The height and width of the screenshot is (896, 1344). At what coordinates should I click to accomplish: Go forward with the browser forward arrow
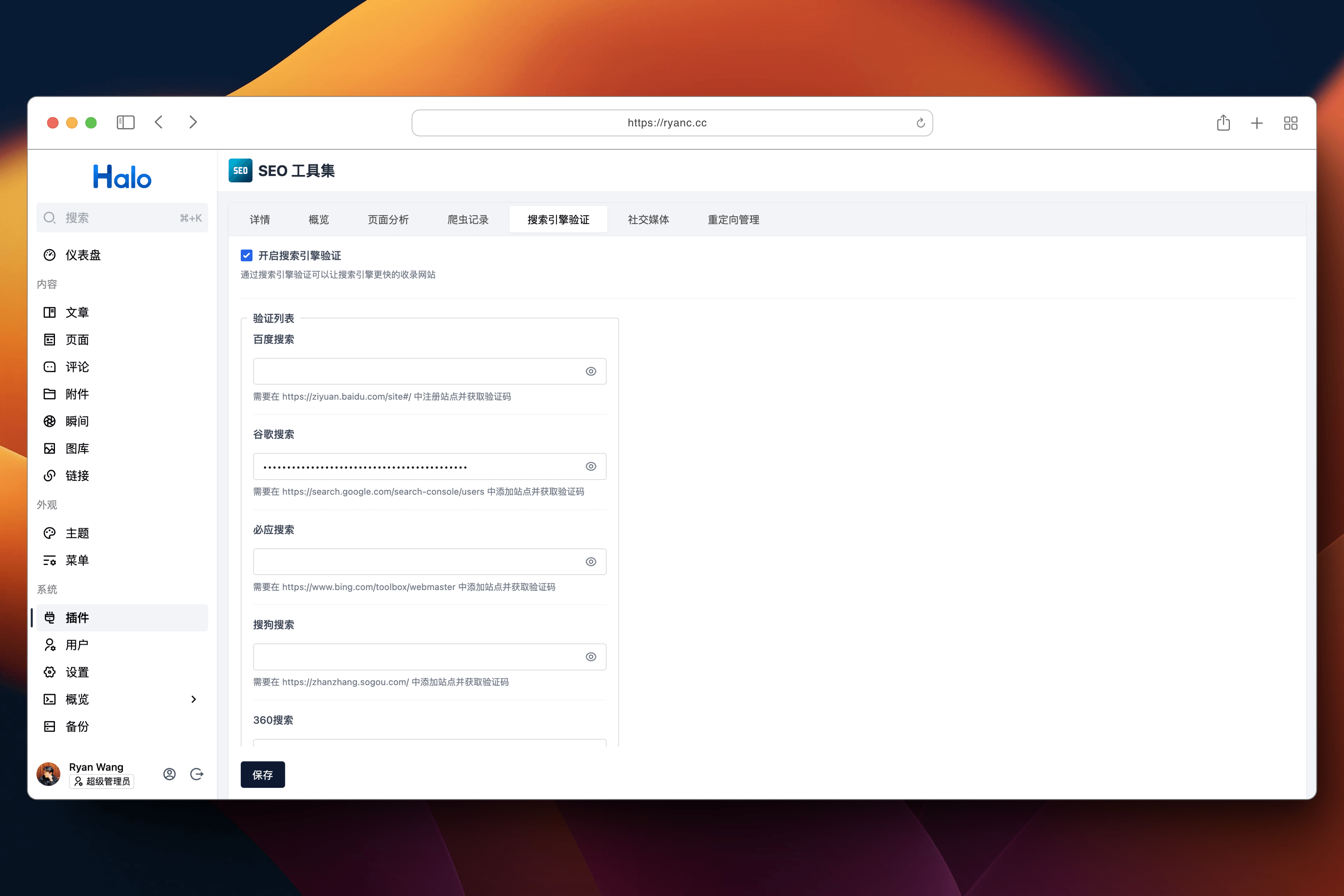[193, 122]
